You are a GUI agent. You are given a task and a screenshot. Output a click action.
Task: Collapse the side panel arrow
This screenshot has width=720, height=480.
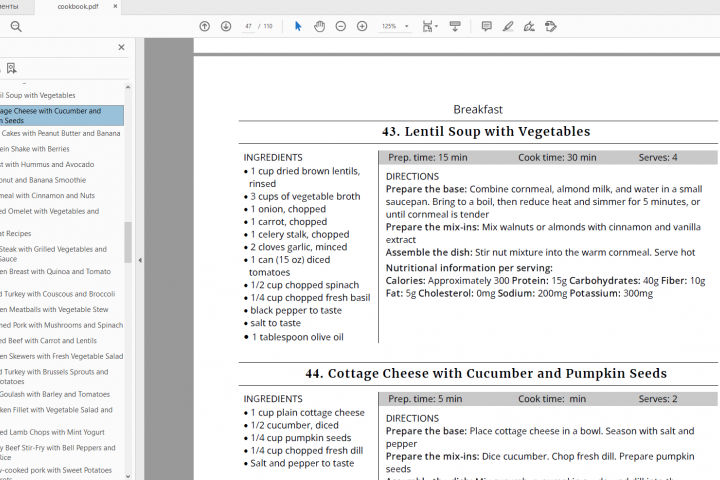pyautogui.click(x=140, y=260)
